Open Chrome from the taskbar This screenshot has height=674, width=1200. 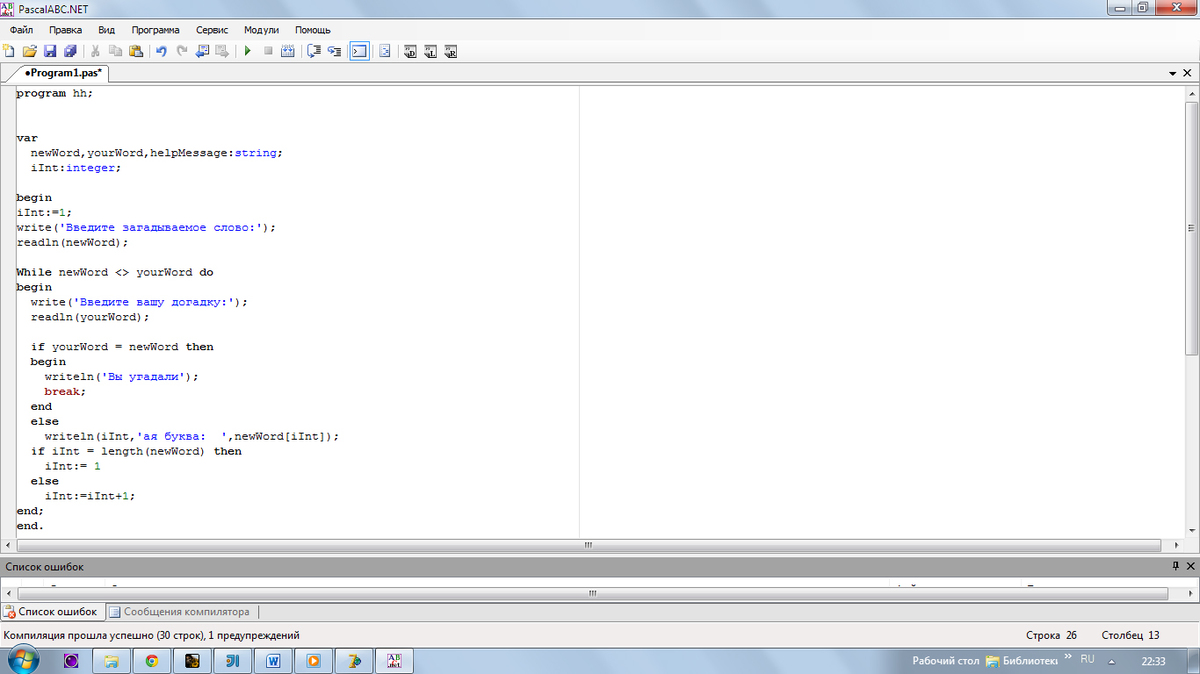point(152,661)
